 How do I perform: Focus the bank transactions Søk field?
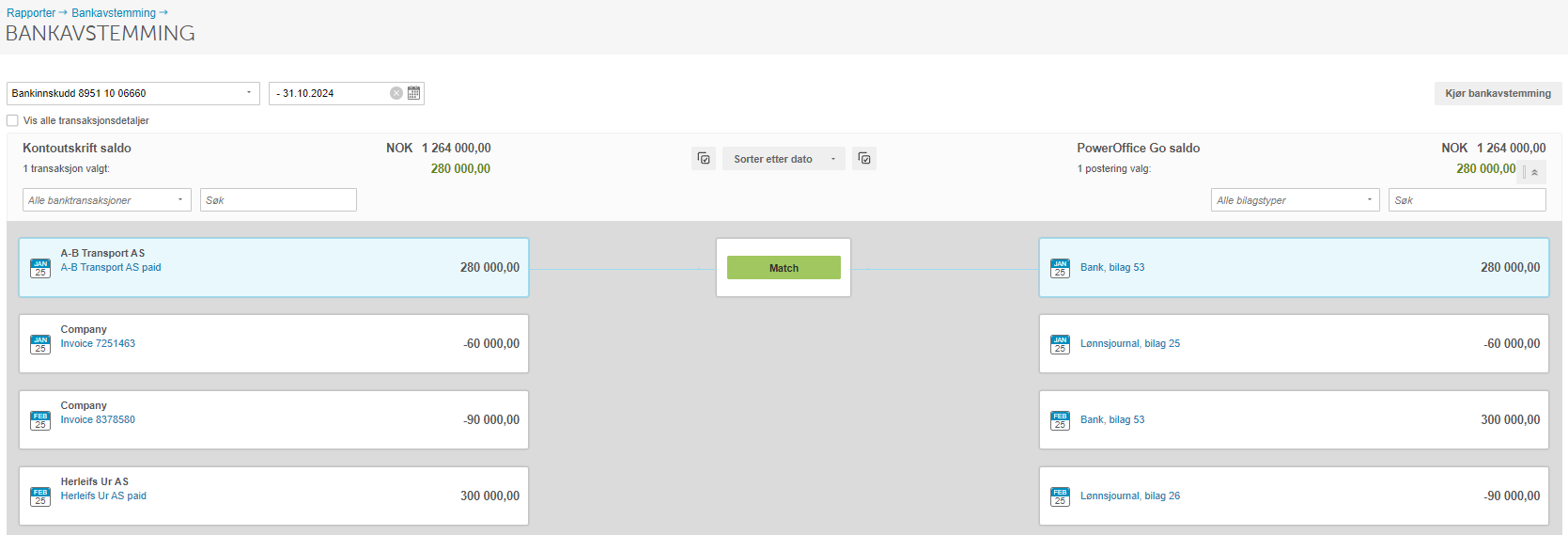[x=278, y=200]
